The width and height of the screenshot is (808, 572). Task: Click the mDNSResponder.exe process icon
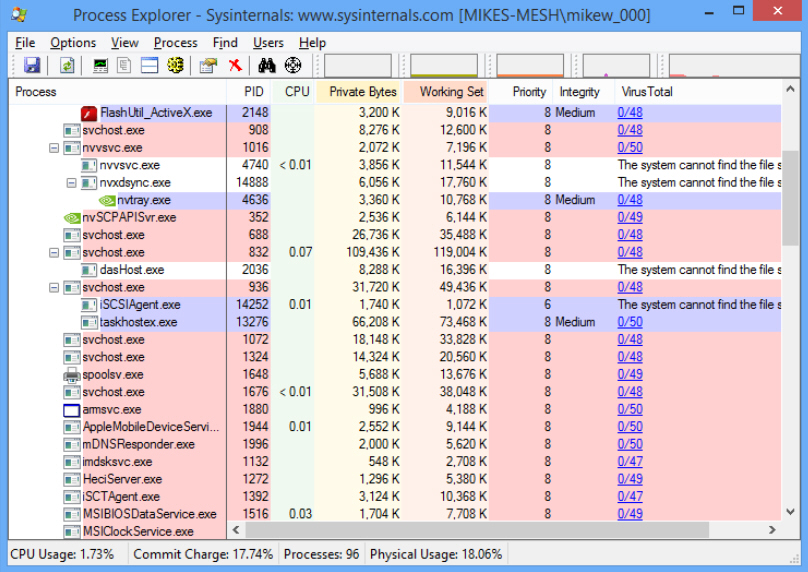(72, 445)
